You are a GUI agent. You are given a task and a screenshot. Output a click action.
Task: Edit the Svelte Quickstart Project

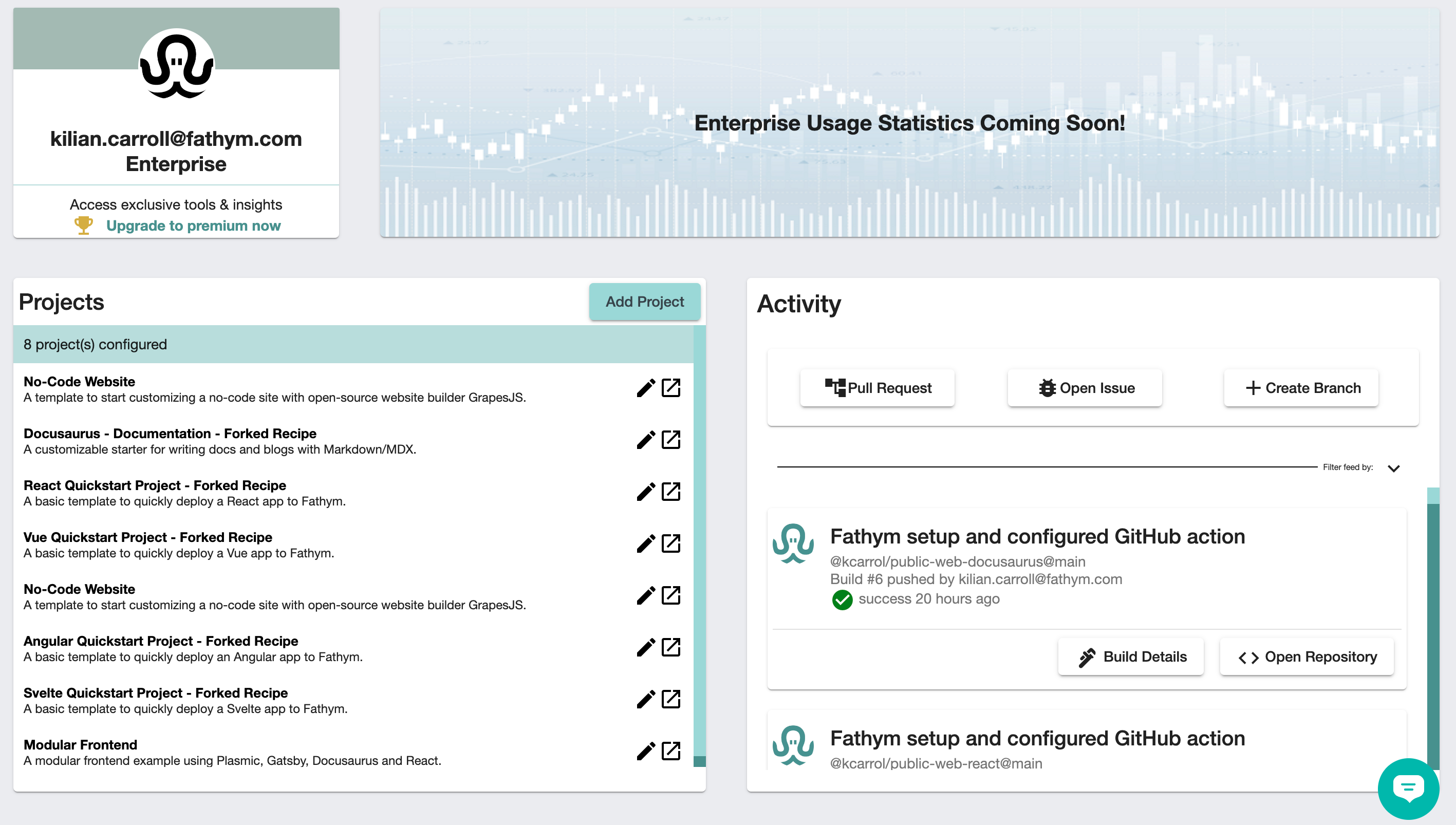pos(645,699)
